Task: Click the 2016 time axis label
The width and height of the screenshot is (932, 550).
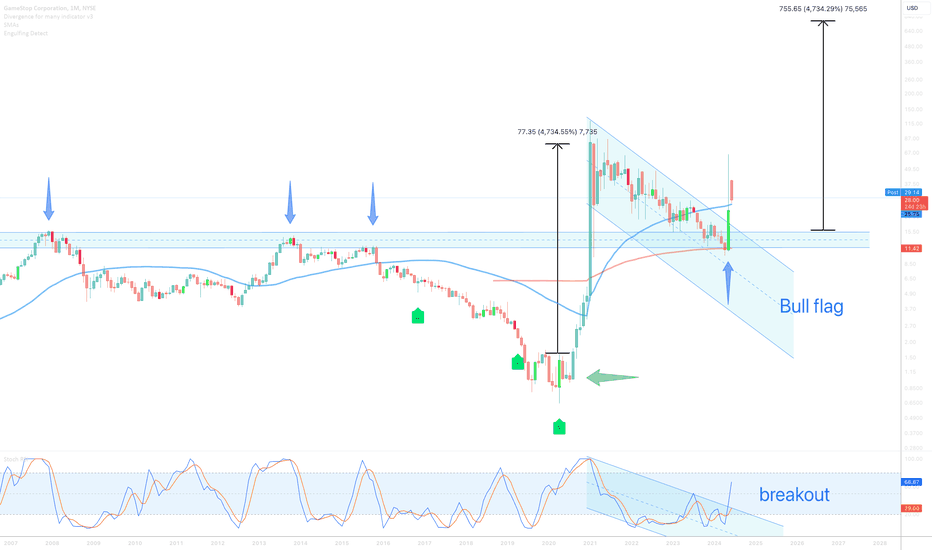Action: click(x=383, y=543)
